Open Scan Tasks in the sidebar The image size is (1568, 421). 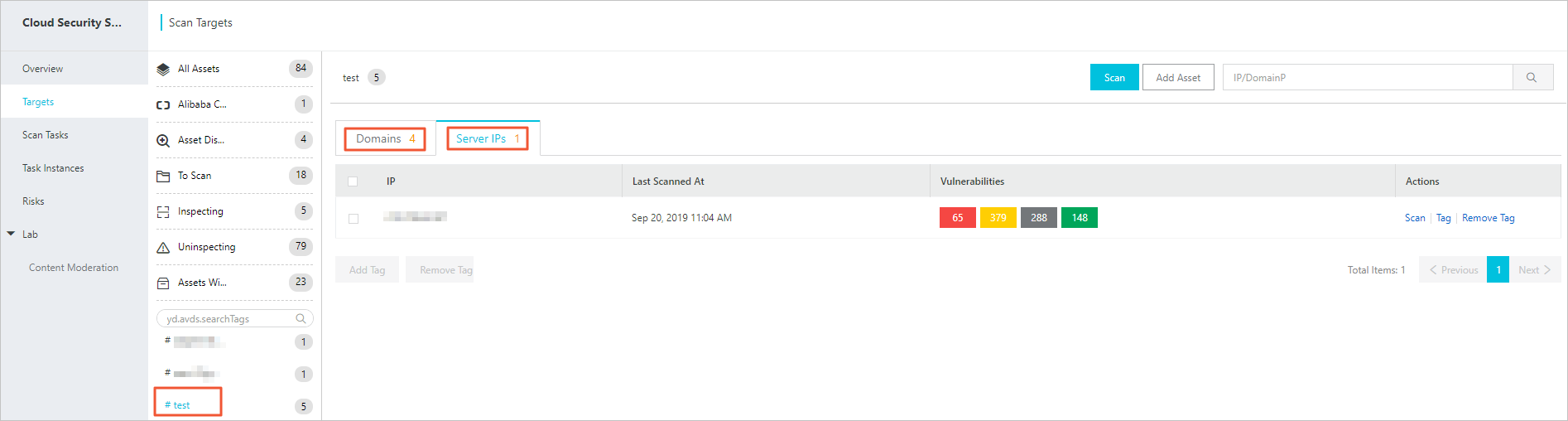(x=46, y=135)
